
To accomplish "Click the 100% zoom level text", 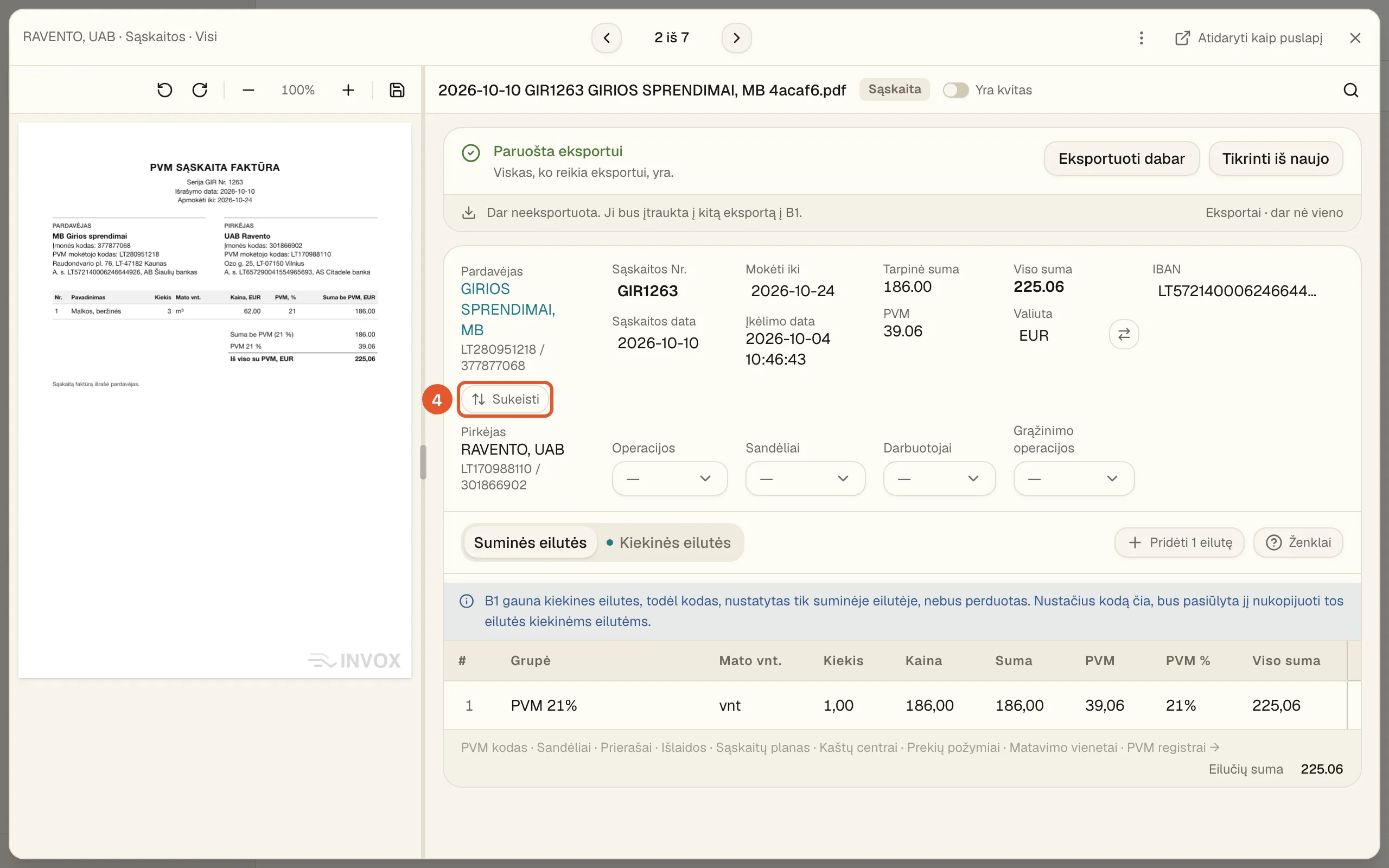I will [x=298, y=90].
